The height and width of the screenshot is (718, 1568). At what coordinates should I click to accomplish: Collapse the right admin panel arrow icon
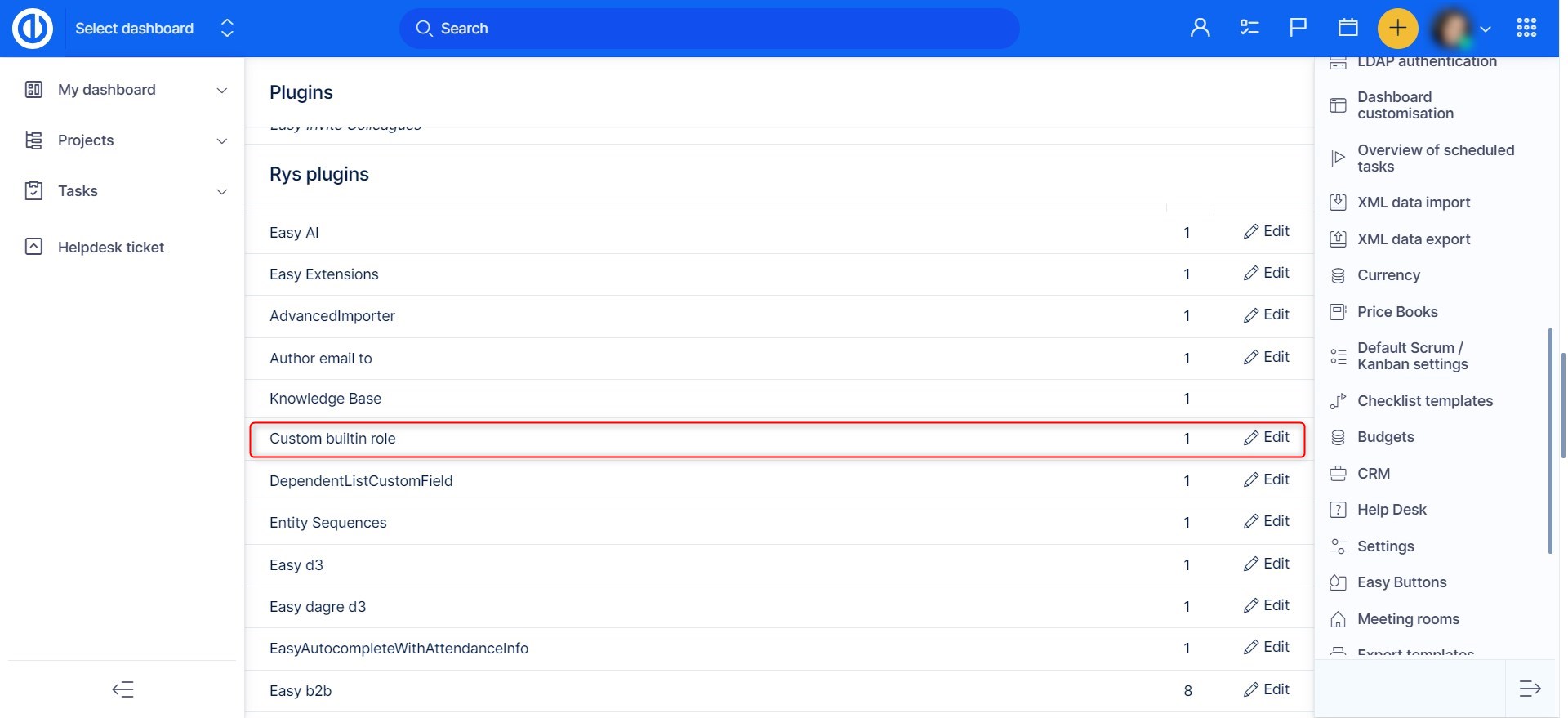point(1530,689)
